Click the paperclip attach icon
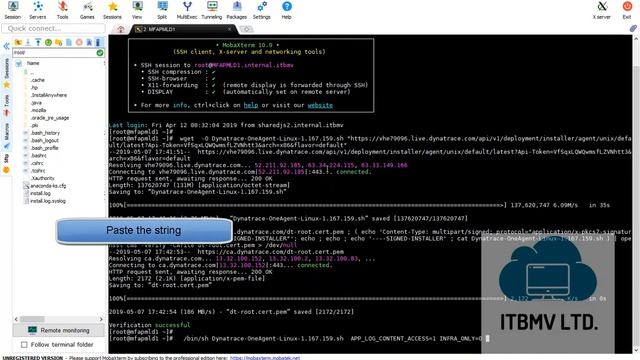This screenshot has height=360, width=640. click(633, 29)
